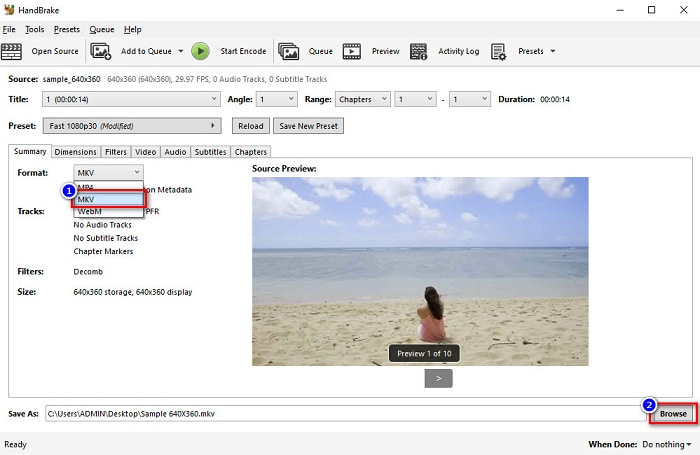Open the Queue menu
Image resolution: width=700 pixels, height=455 pixels.
[102, 29]
